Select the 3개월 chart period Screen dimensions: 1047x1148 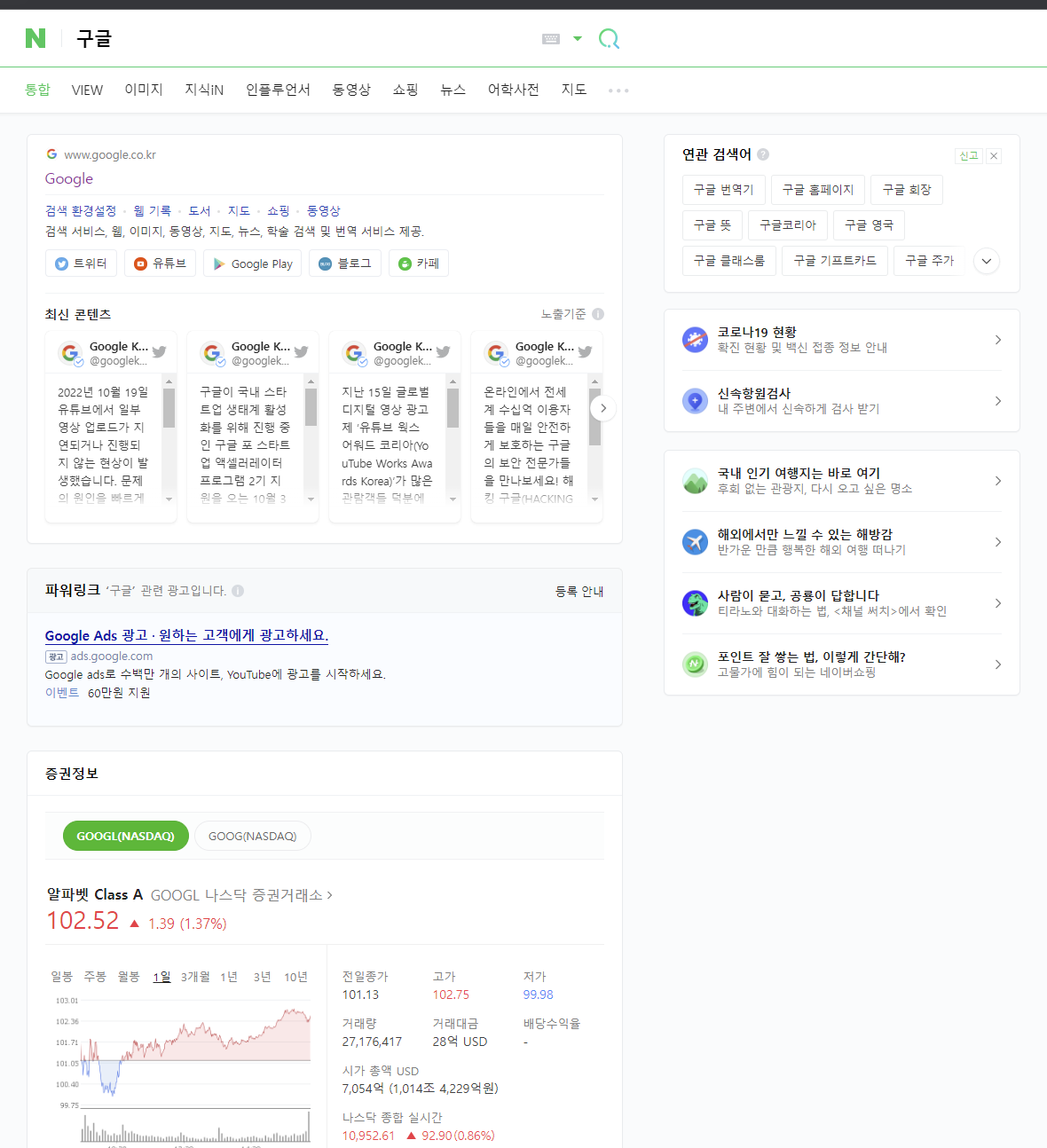point(195,977)
